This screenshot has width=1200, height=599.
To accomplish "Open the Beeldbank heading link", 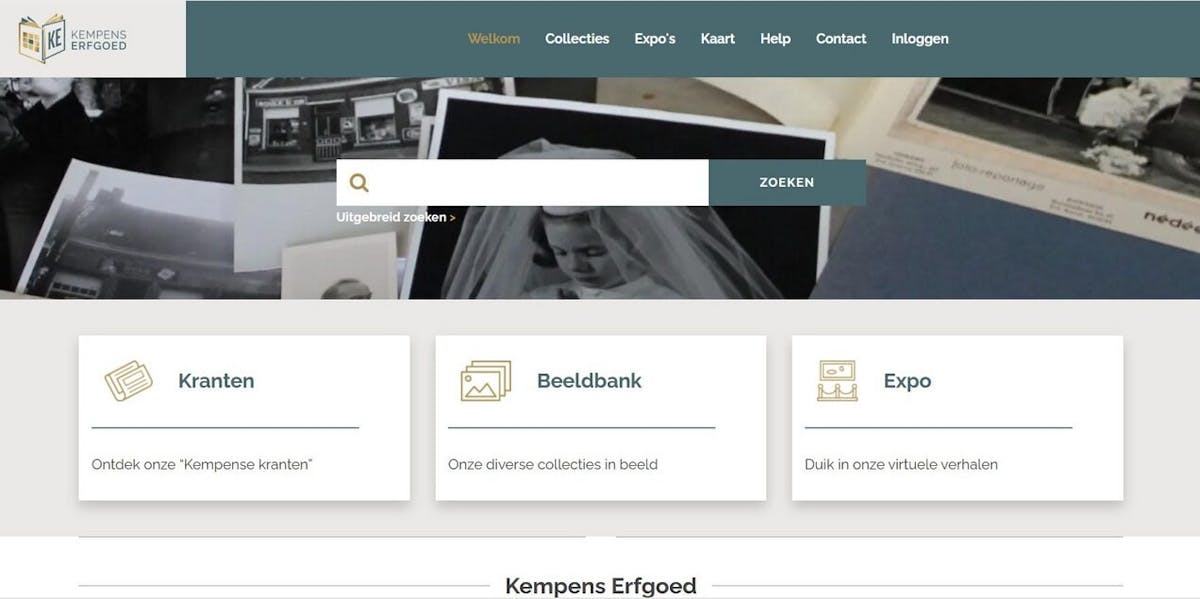I will pos(589,381).
